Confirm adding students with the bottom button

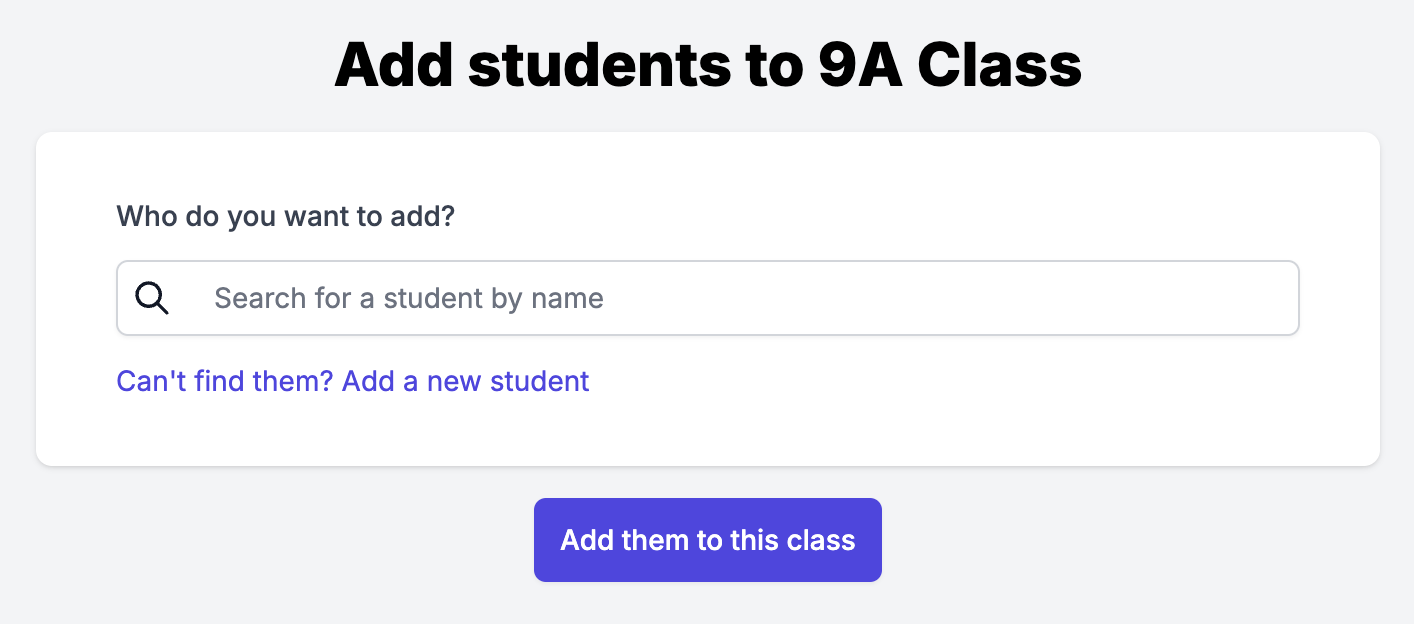pyautogui.click(x=707, y=539)
